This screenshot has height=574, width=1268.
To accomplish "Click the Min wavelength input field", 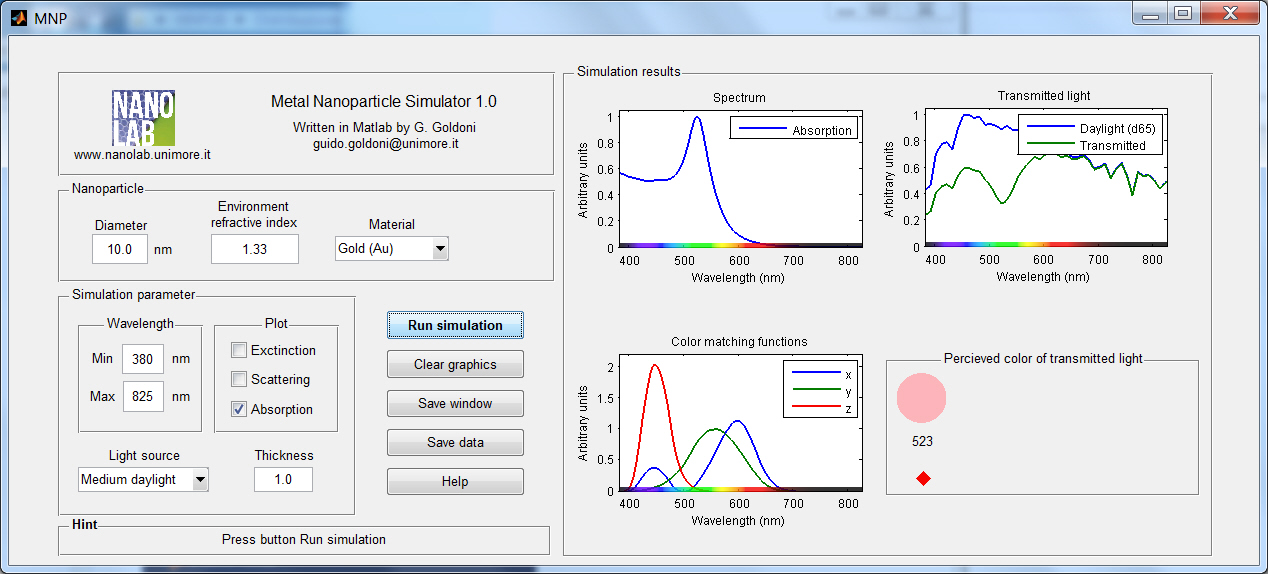I will 142,359.
